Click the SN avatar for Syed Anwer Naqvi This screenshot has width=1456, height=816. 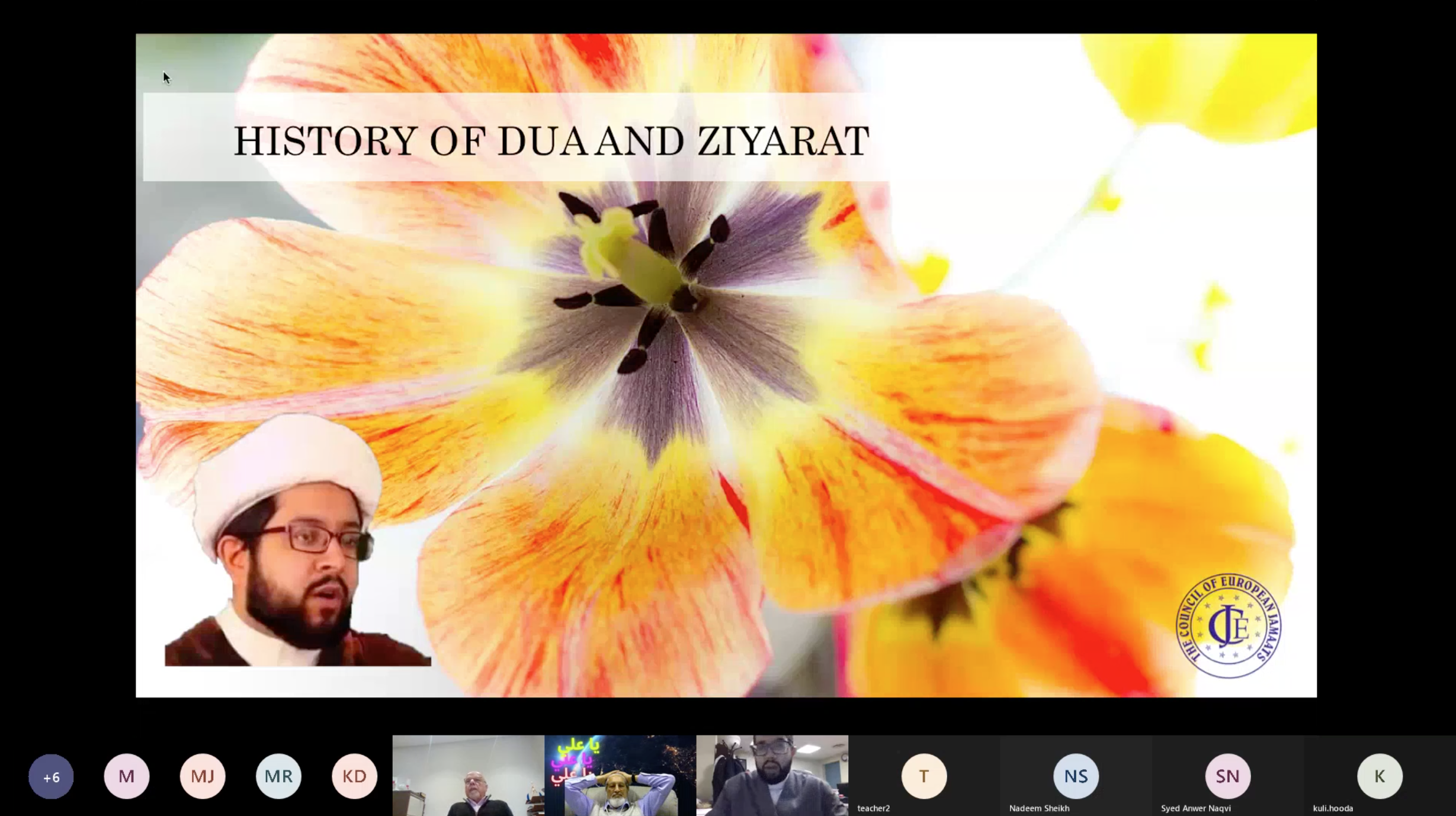pyautogui.click(x=1227, y=776)
